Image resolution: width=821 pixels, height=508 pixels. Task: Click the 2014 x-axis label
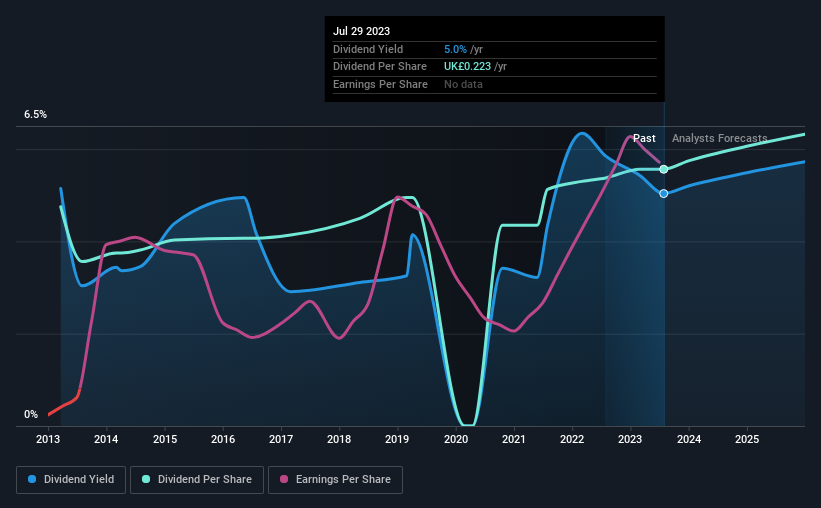106,439
